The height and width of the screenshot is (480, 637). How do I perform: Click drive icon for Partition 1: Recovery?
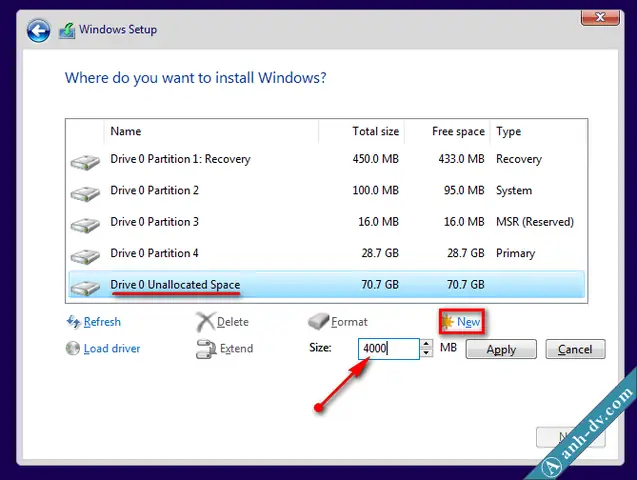click(x=85, y=162)
